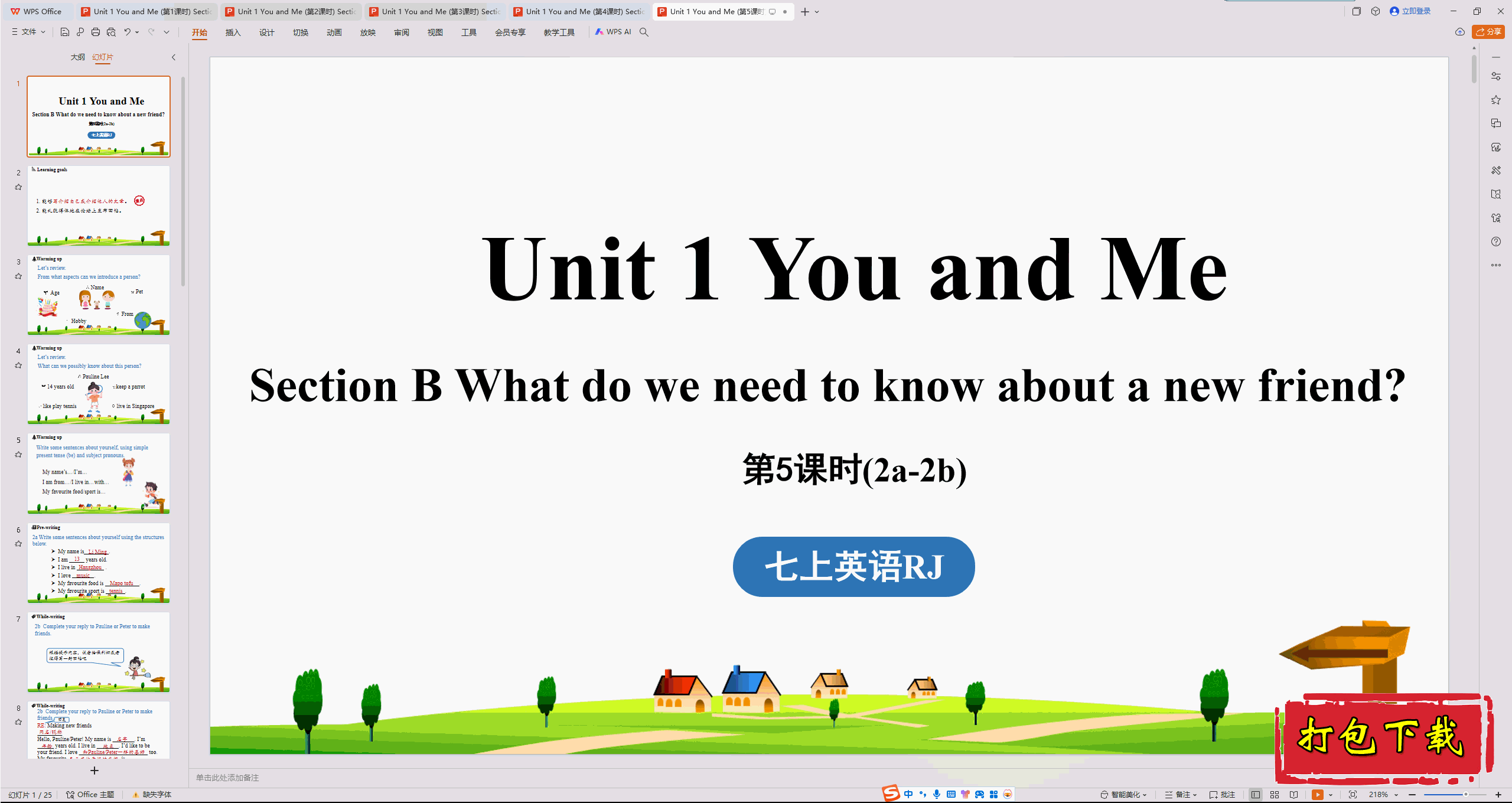Click the help question mark icon in sidebar
Screen dimensions: 1512x803
(x=1496, y=241)
